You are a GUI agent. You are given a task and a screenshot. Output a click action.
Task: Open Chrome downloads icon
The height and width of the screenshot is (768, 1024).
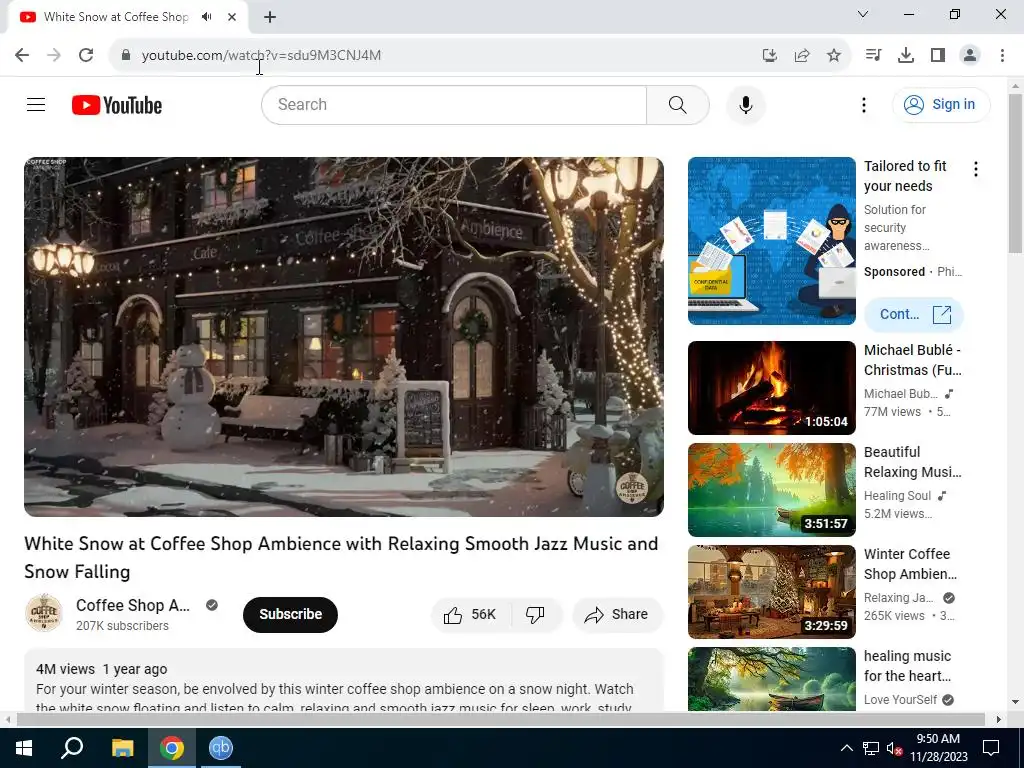point(906,56)
